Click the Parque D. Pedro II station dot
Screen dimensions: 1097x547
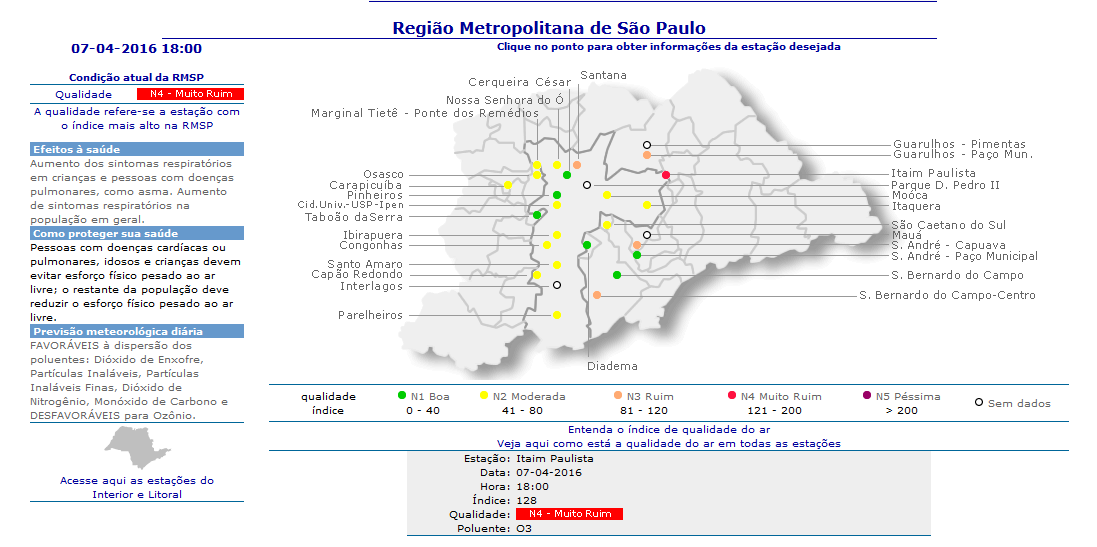point(587,185)
